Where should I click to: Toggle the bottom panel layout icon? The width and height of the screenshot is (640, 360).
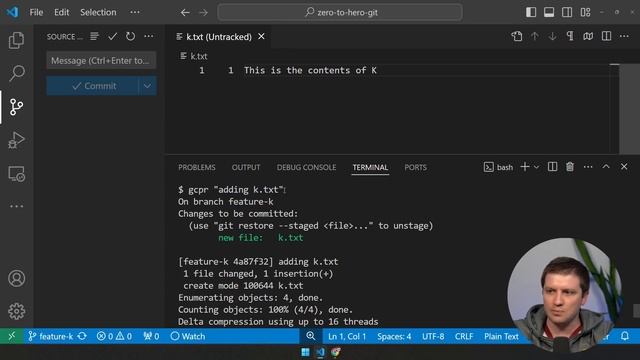click(549, 12)
